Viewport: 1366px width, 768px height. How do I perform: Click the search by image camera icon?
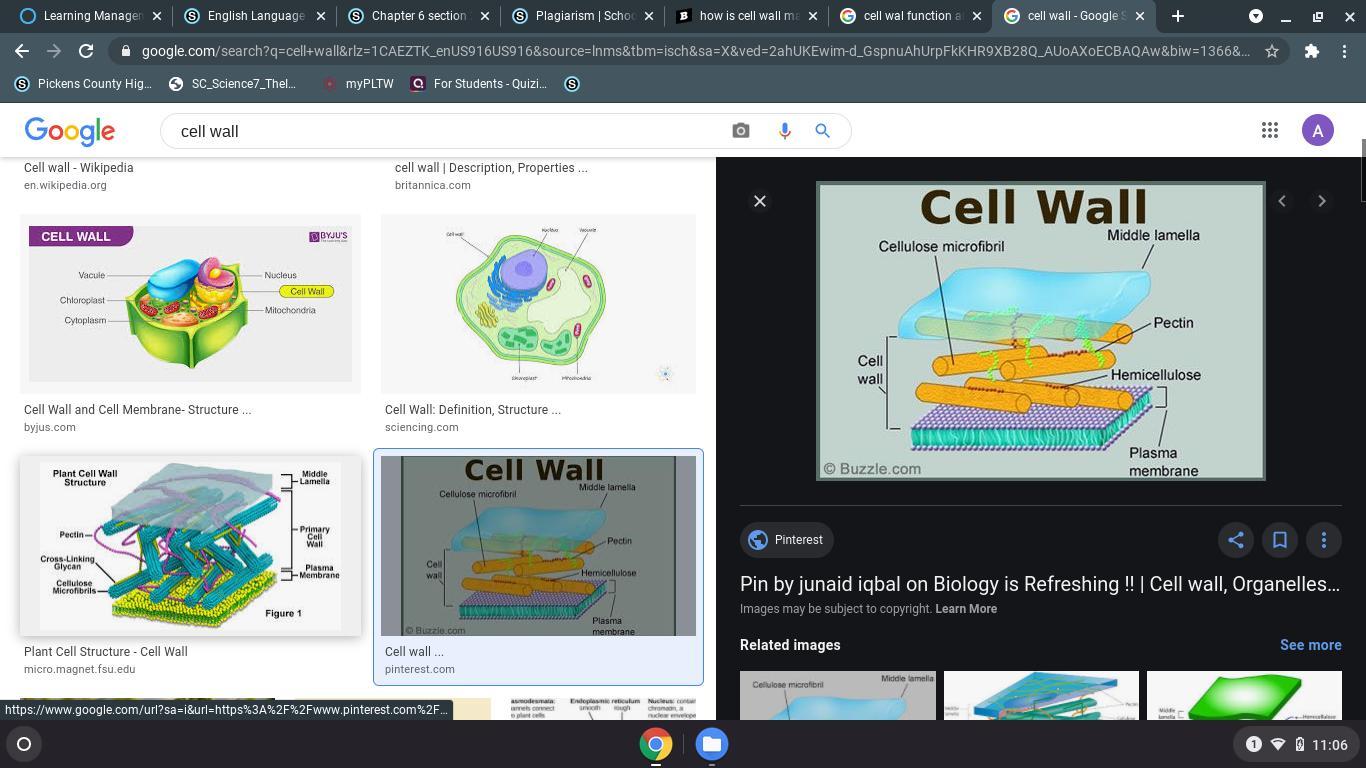click(x=740, y=131)
